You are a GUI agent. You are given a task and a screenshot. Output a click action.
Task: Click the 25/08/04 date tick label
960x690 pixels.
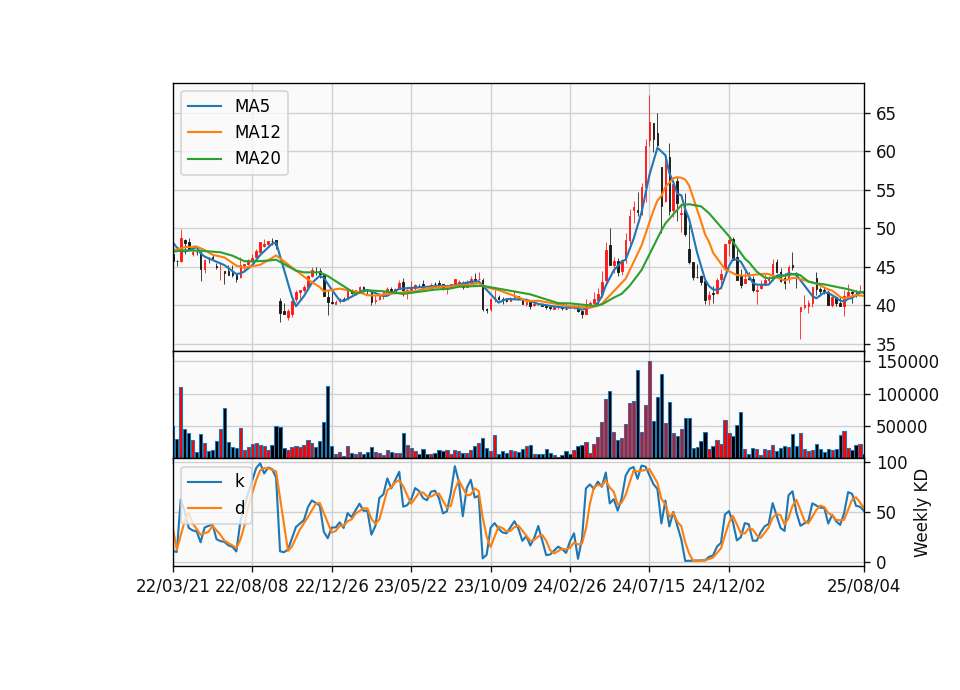864,587
